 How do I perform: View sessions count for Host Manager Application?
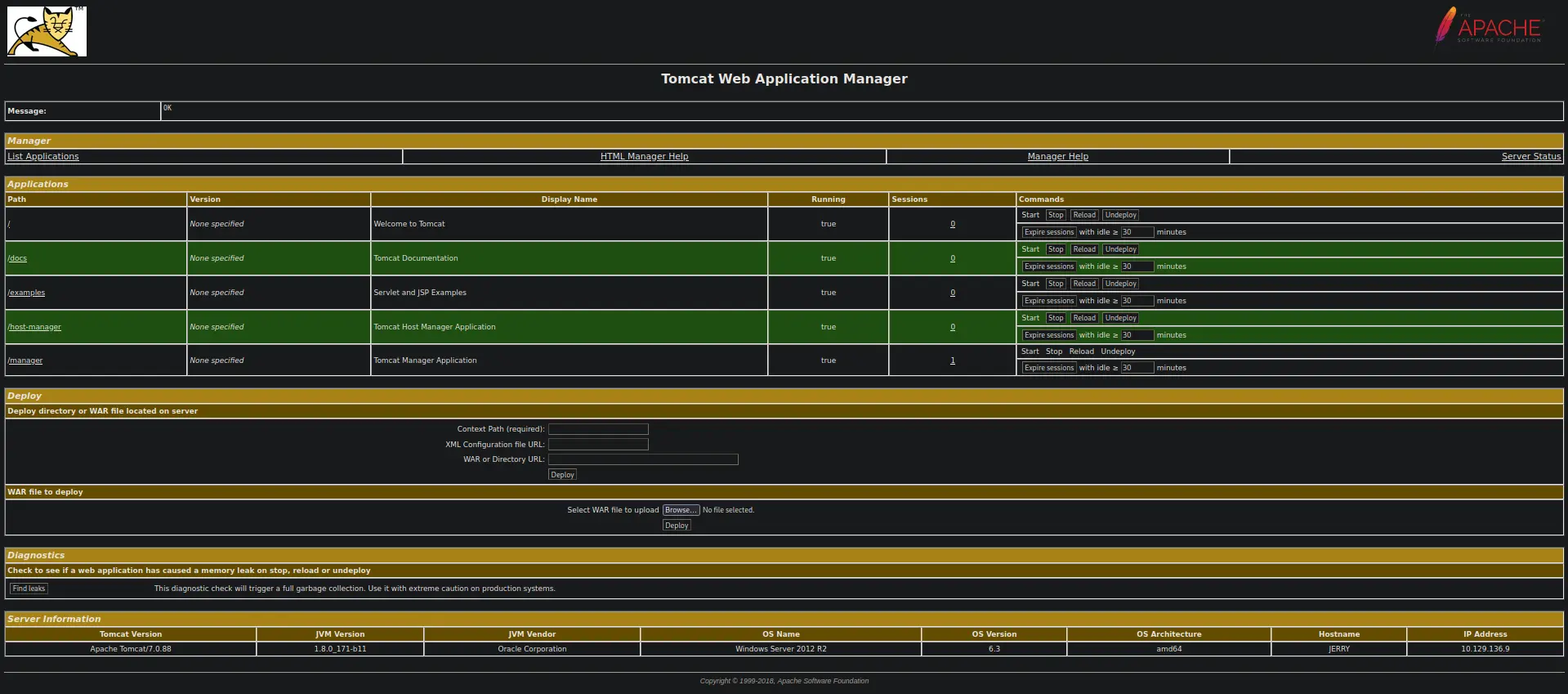pos(952,327)
